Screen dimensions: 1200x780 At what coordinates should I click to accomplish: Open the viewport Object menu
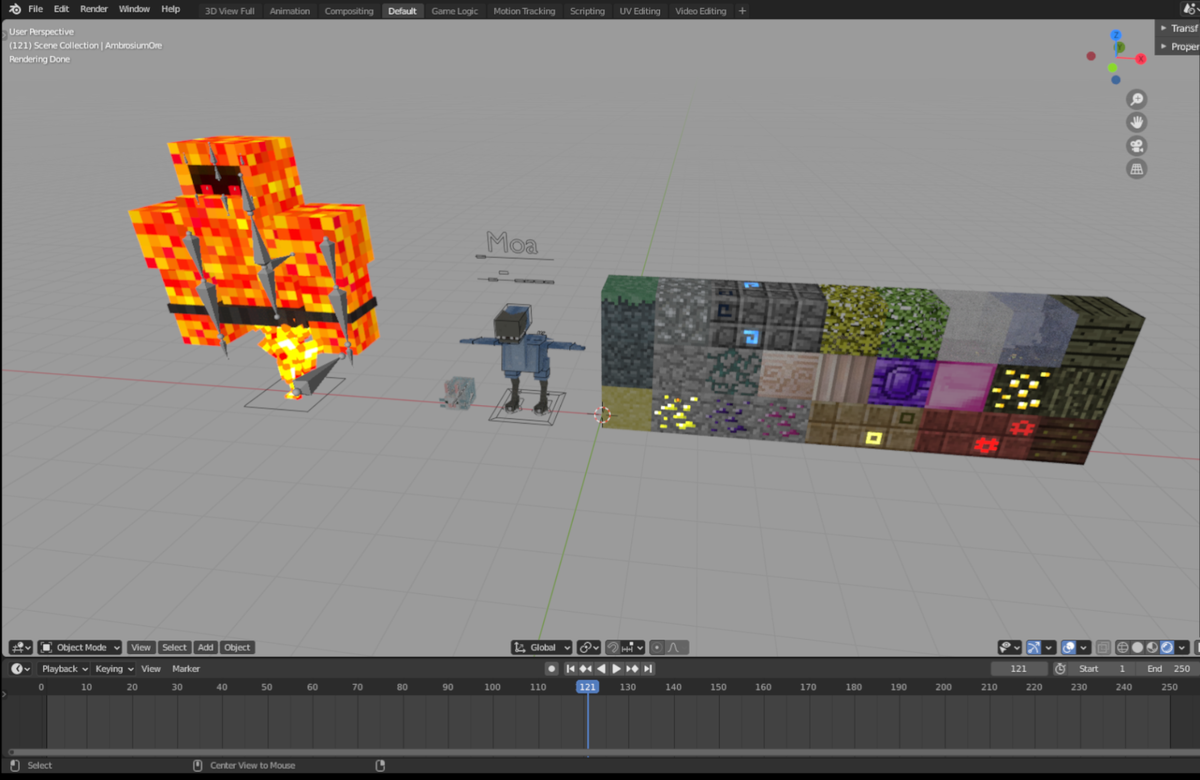(237, 647)
